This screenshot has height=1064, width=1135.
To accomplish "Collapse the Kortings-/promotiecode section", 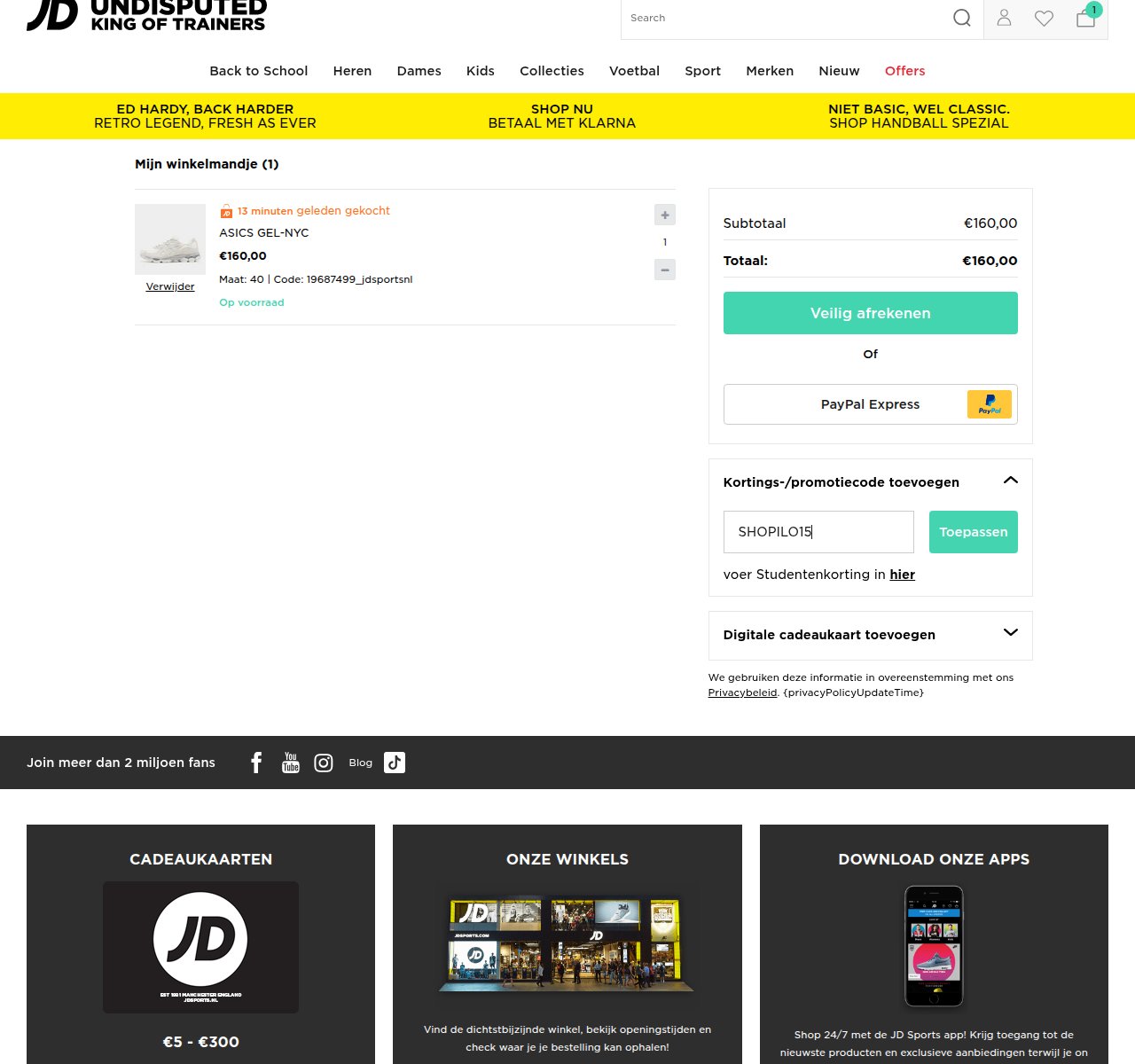I will [1010, 481].
